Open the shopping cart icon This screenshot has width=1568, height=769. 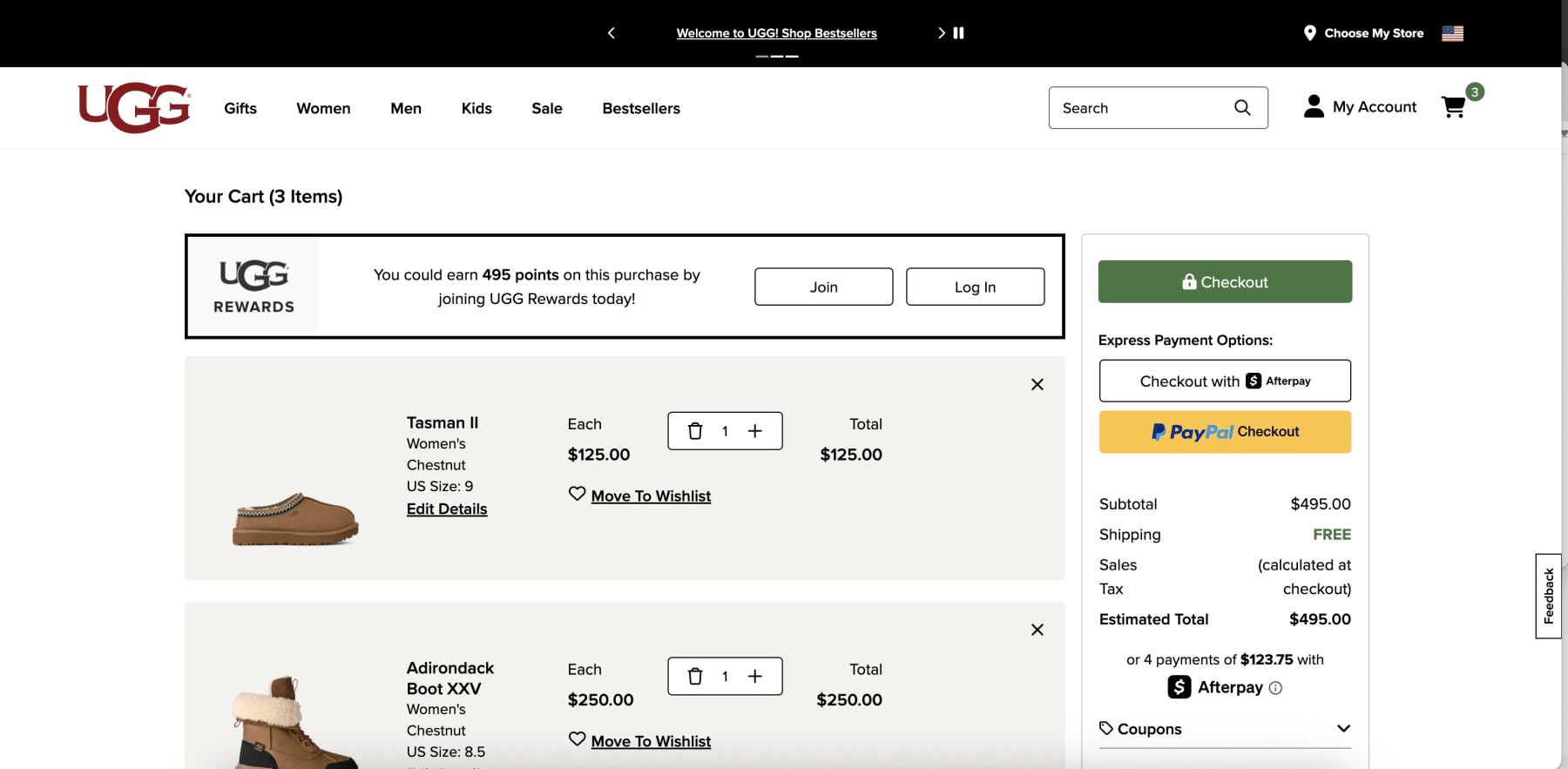tap(1453, 107)
